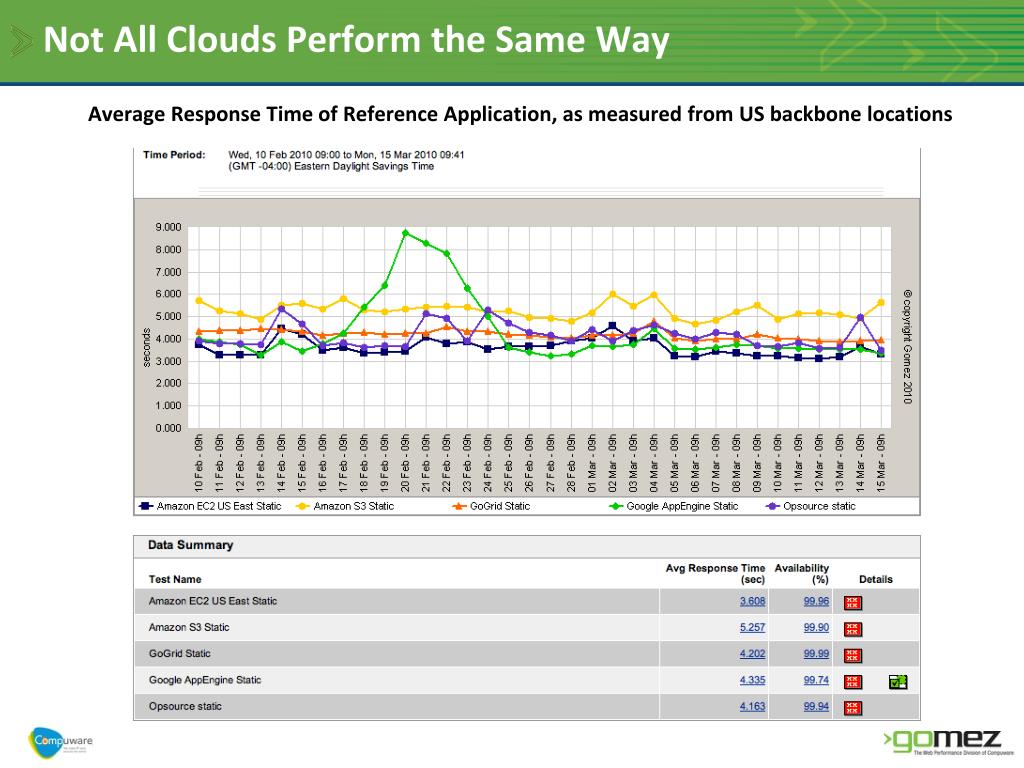Click the orange GoGrid Static legend marker
The image size is (1024, 768).
pos(459,506)
